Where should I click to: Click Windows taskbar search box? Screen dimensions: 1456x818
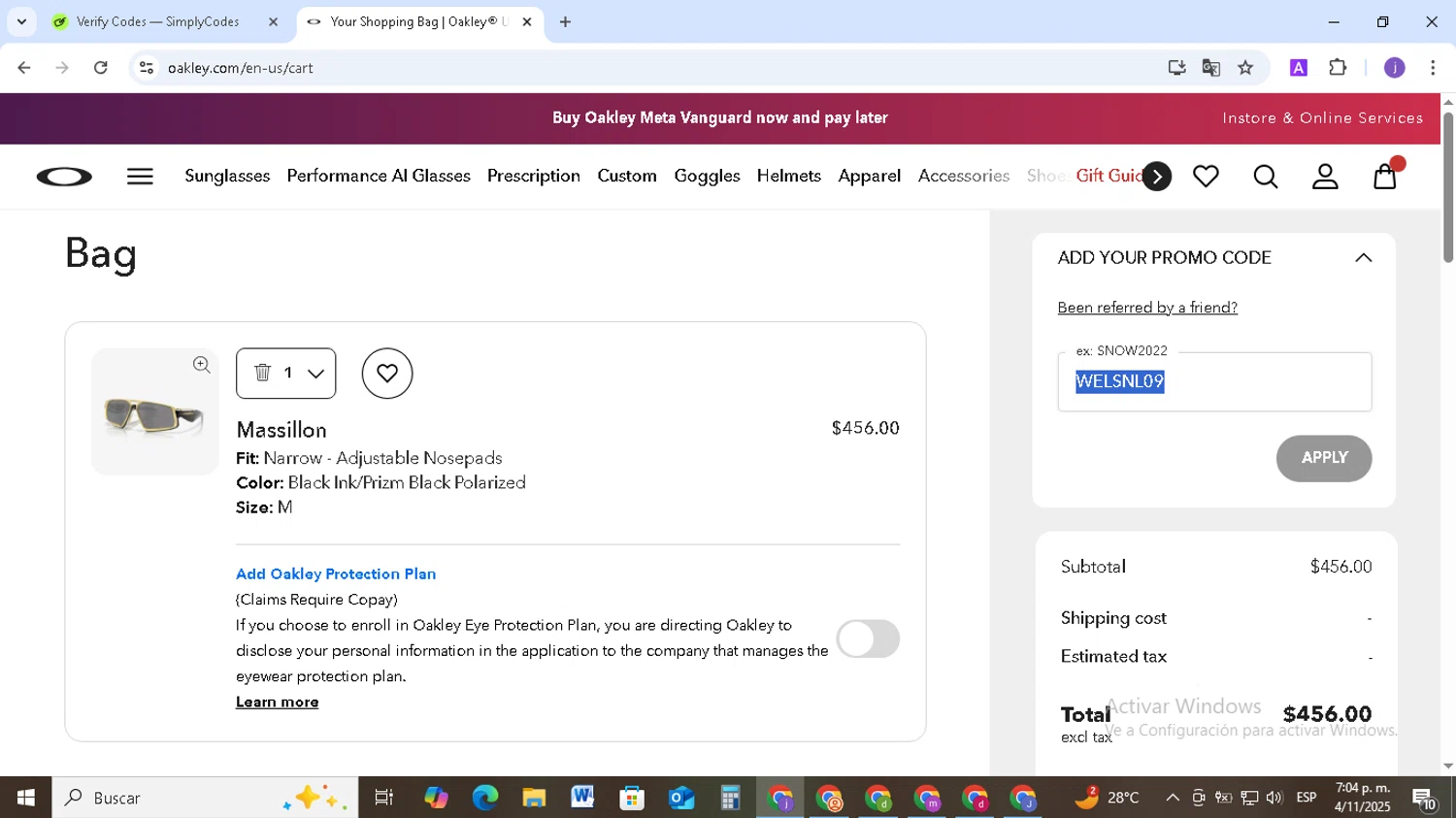205,798
